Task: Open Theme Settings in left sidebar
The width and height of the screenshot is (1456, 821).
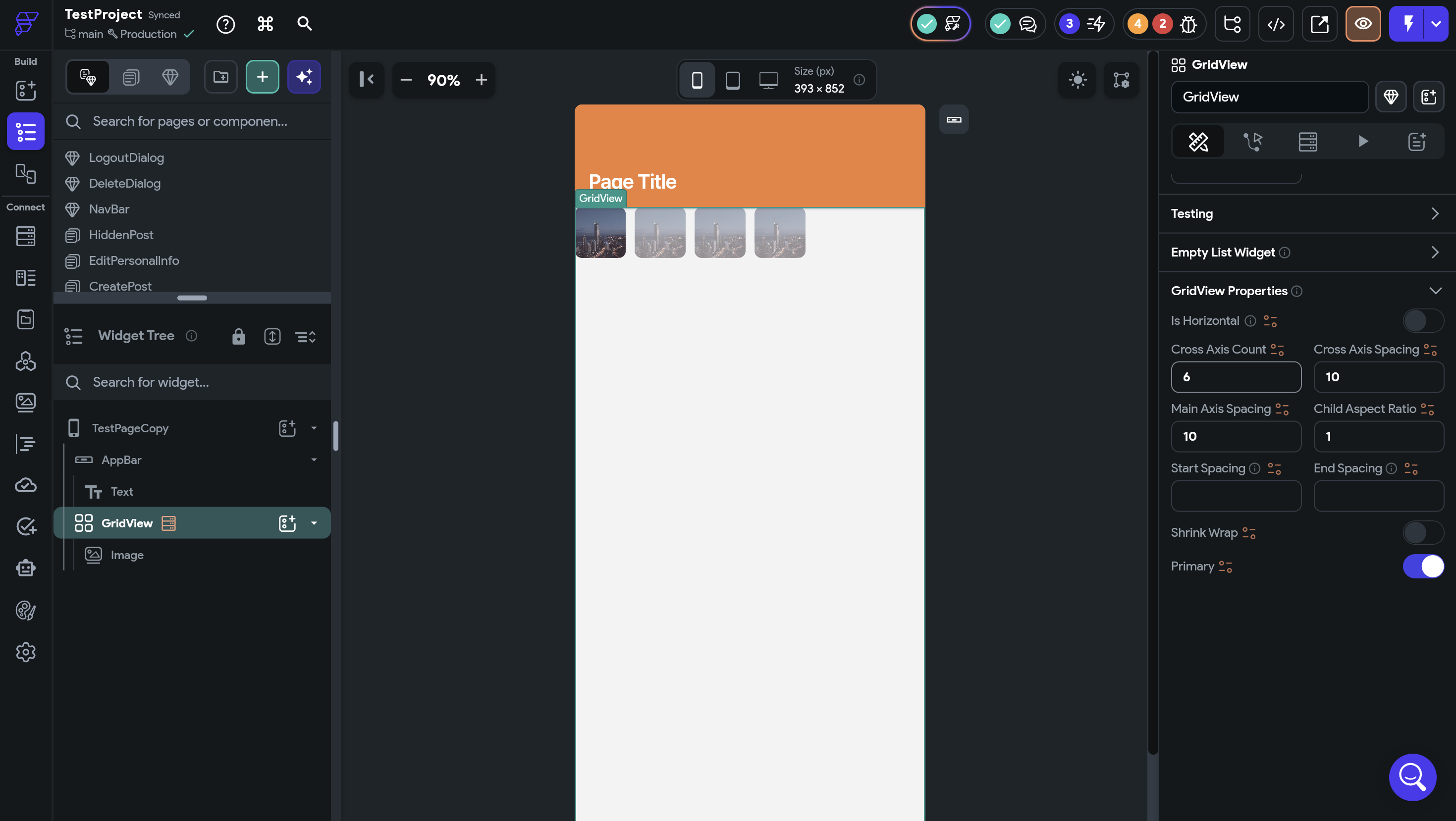Action: click(25, 610)
